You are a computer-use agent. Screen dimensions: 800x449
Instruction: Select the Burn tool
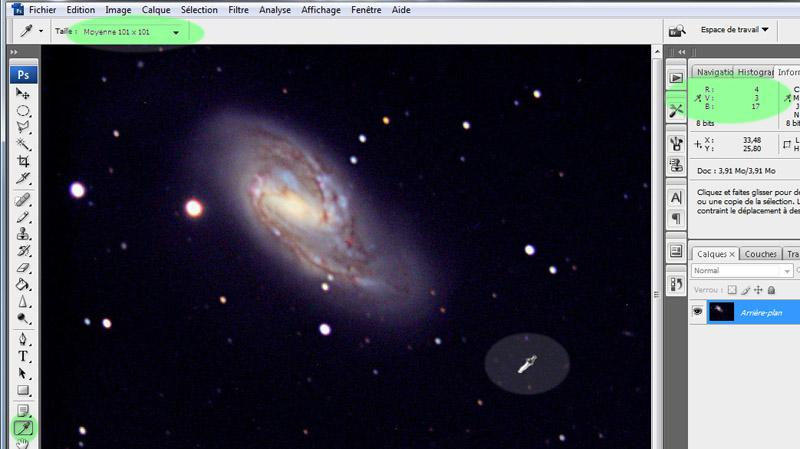(22, 318)
